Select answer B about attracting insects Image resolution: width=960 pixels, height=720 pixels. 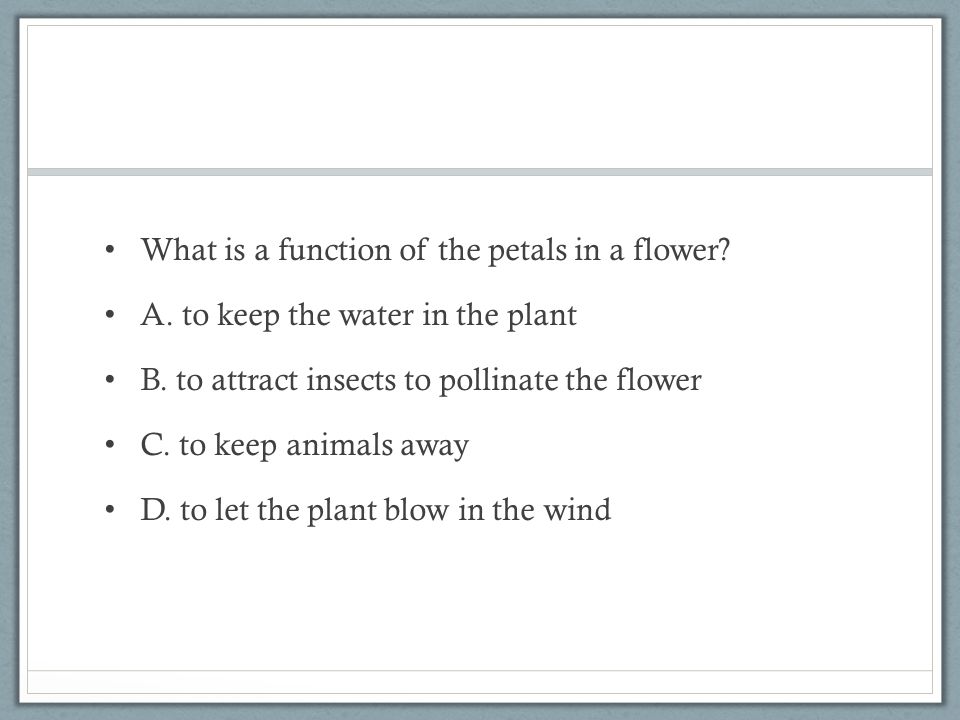pos(421,380)
